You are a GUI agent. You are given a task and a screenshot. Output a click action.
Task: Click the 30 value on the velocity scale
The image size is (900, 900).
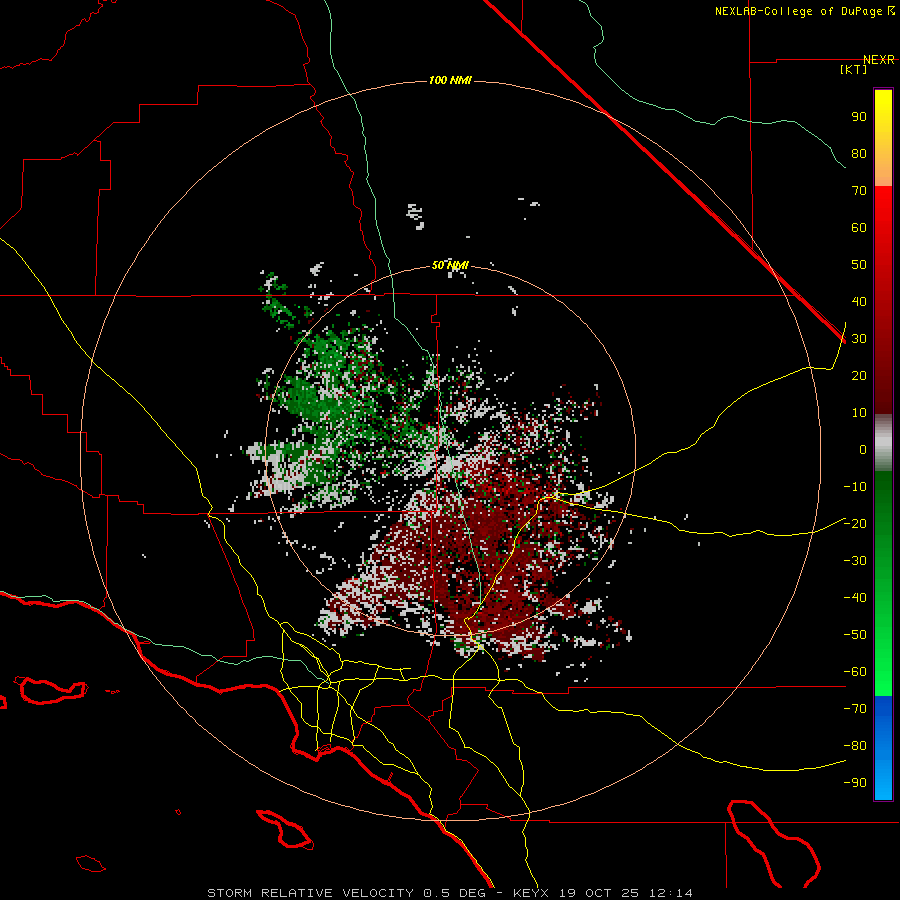coord(859,339)
